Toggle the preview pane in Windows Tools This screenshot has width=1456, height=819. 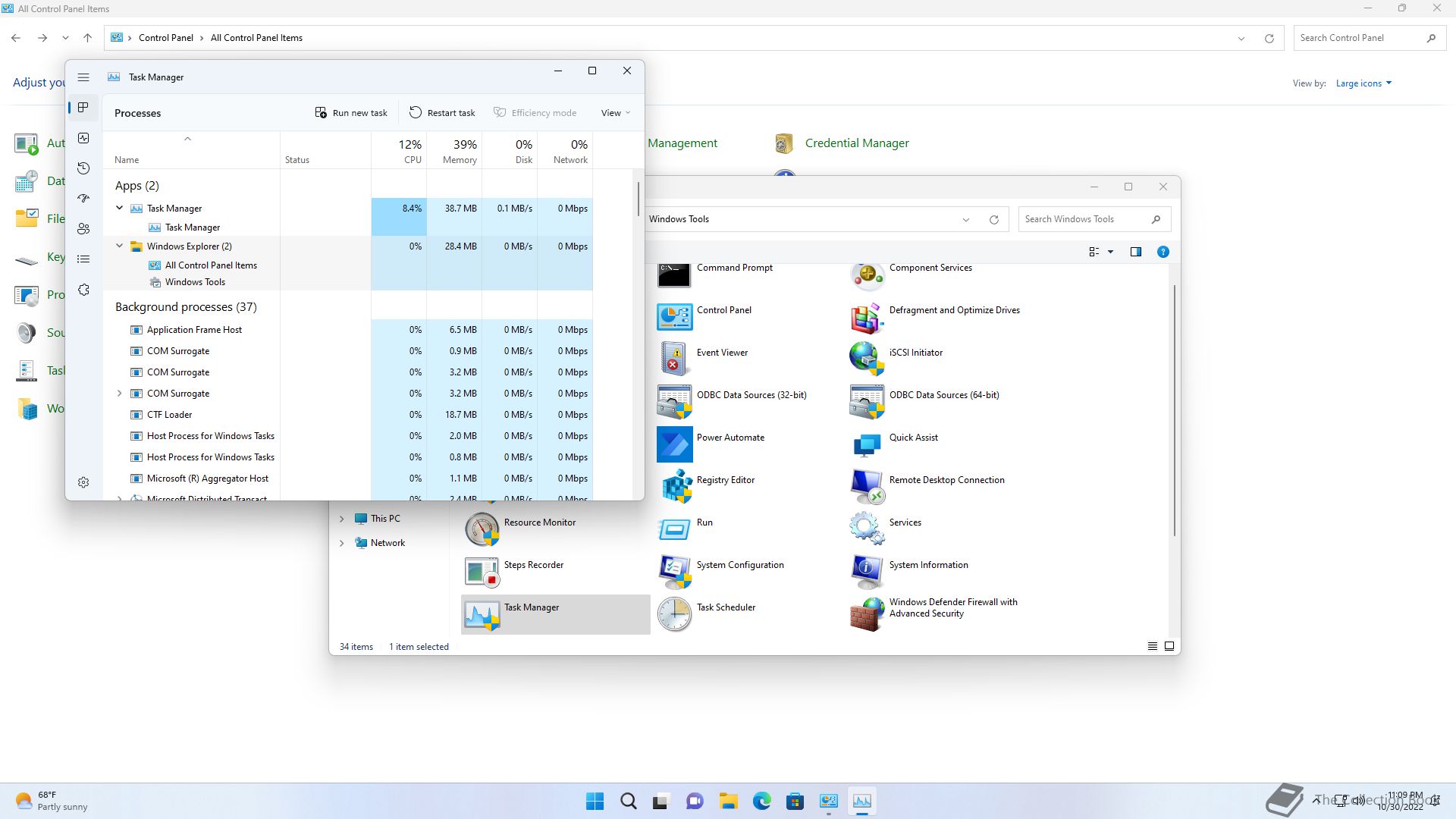(x=1135, y=252)
